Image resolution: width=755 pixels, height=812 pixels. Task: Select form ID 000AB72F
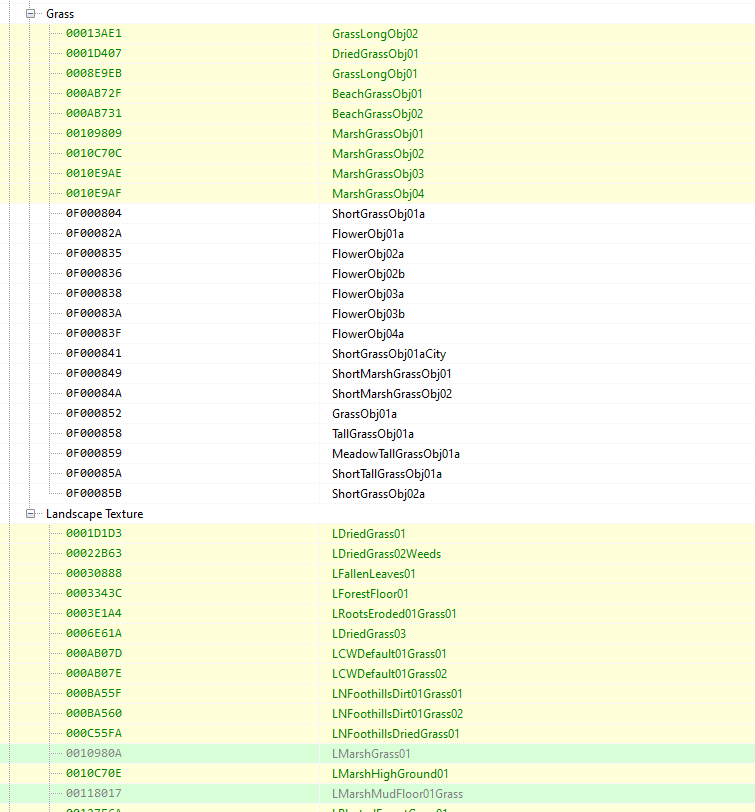click(x=94, y=93)
